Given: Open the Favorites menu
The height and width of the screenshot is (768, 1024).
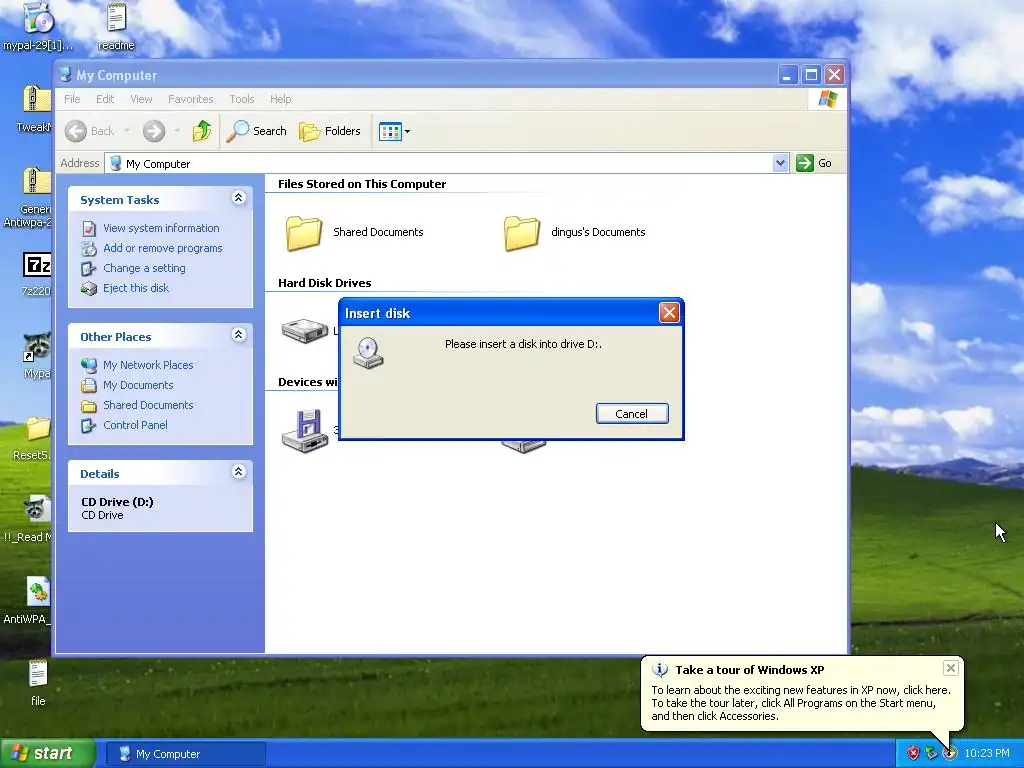Looking at the screenshot, I should click(191, 99).
